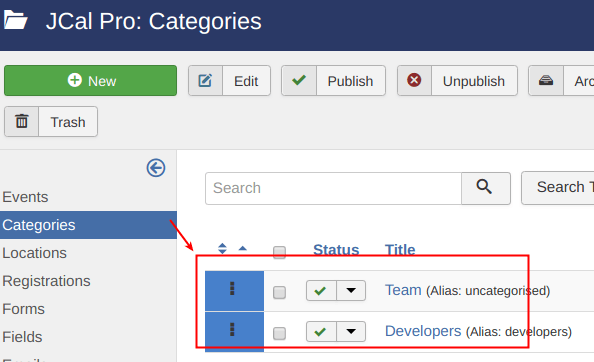Click the red Unpublish X icon
This screenshot has width=594, height=362.
[x=414, y=80]
